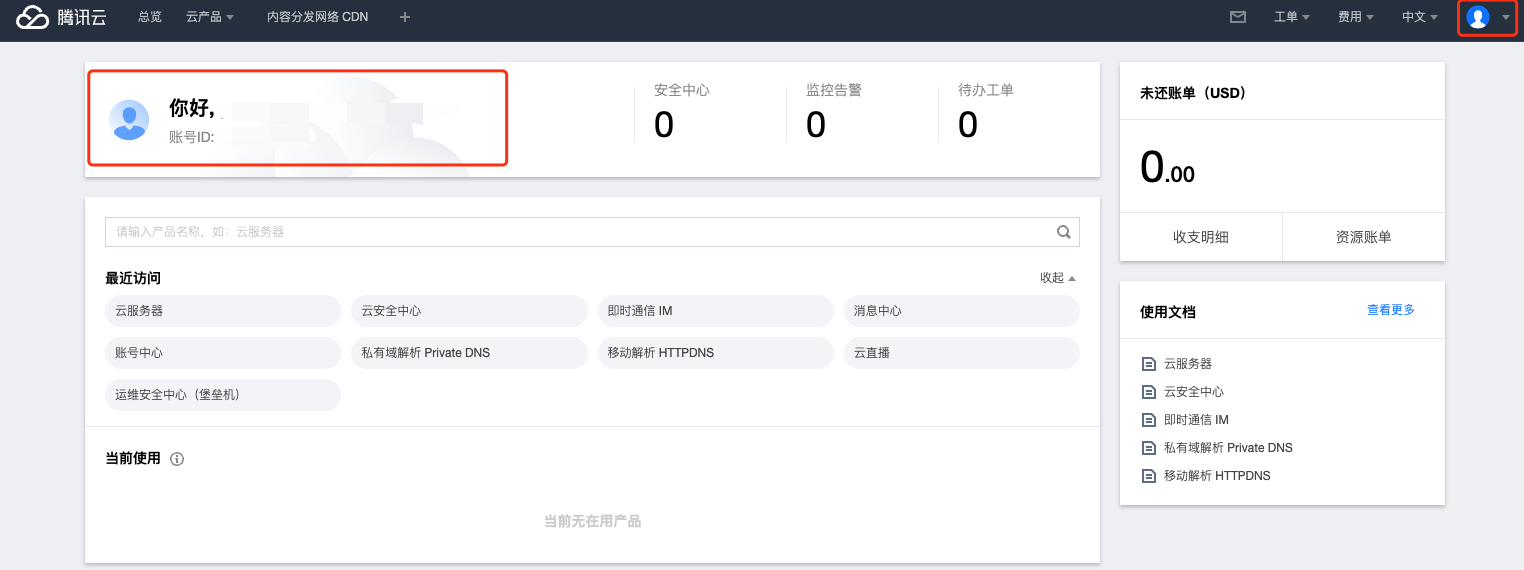Screen dimensions: 1524x570
Task: Open 私有域解析 Private DNS in recent visits
Action: point(469,353)
